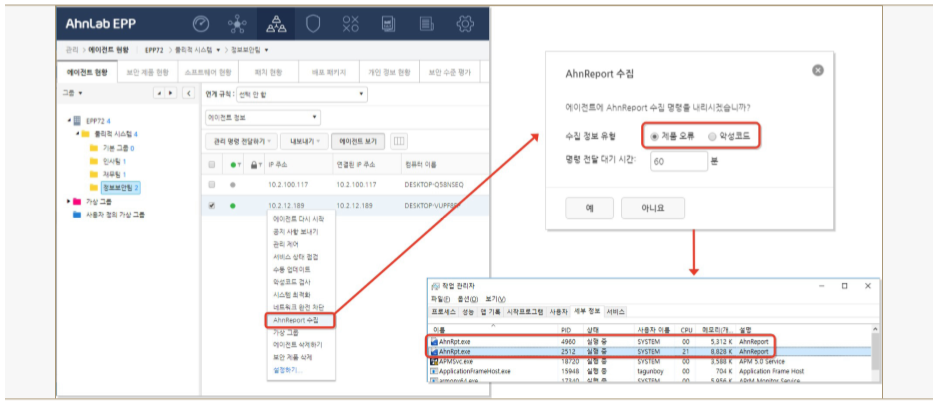Screen dimensions: 938x404
Task: Open the 서비스 tab in Task Manager
Action: point(615,312)
